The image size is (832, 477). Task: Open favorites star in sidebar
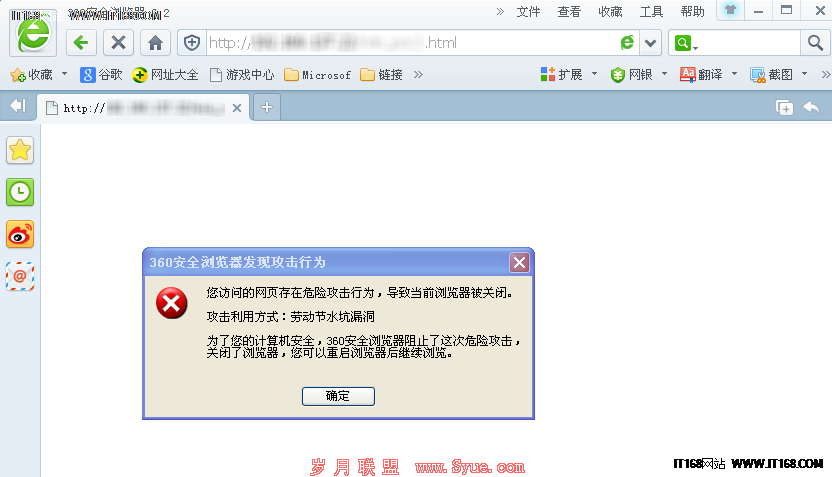pos(20,150)
